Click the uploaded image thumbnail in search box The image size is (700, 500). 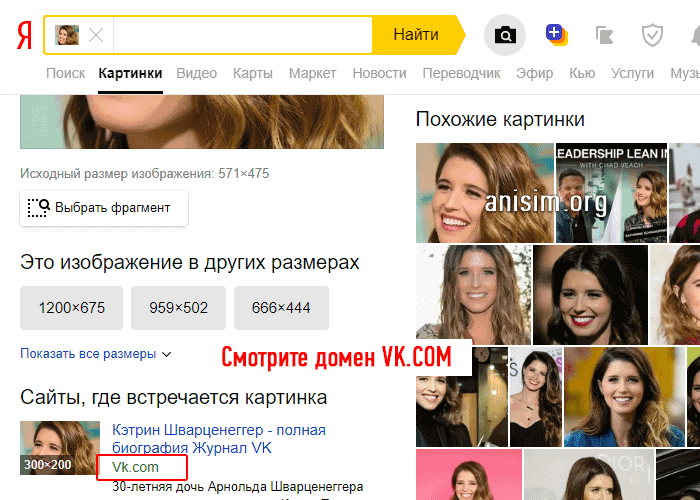[67, 35]
